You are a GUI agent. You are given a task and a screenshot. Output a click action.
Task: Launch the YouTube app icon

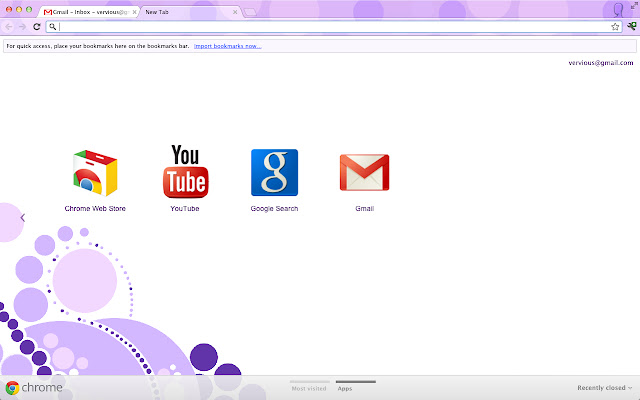click(186, 171)
